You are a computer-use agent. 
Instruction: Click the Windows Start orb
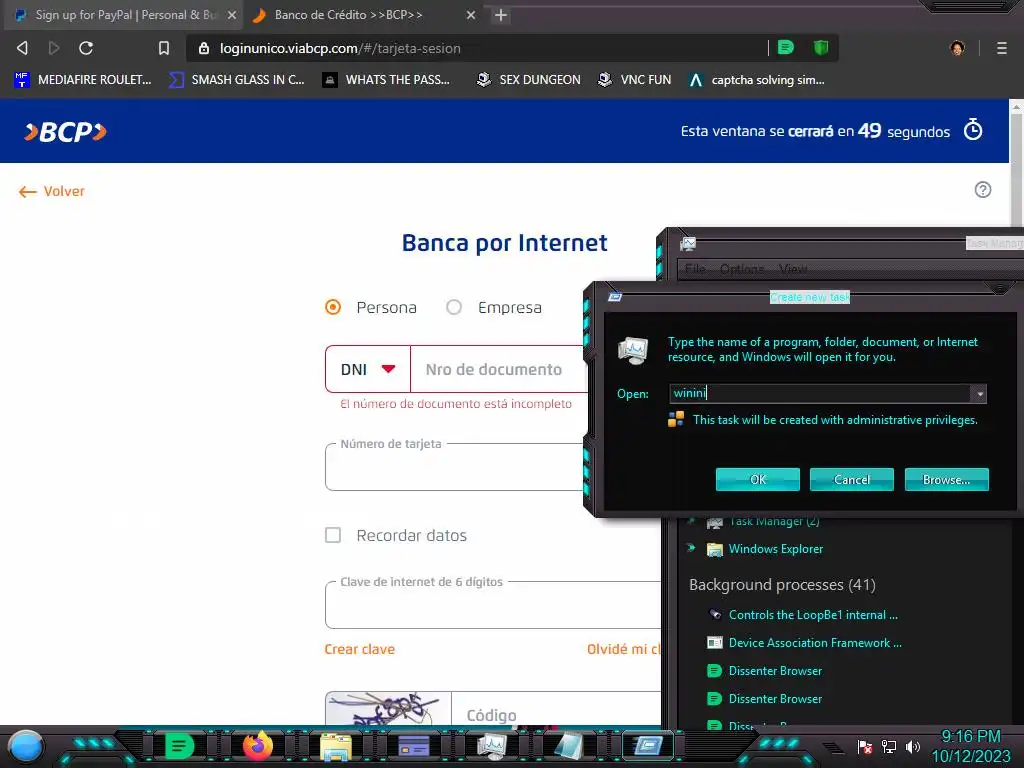[x=25, y=746]
